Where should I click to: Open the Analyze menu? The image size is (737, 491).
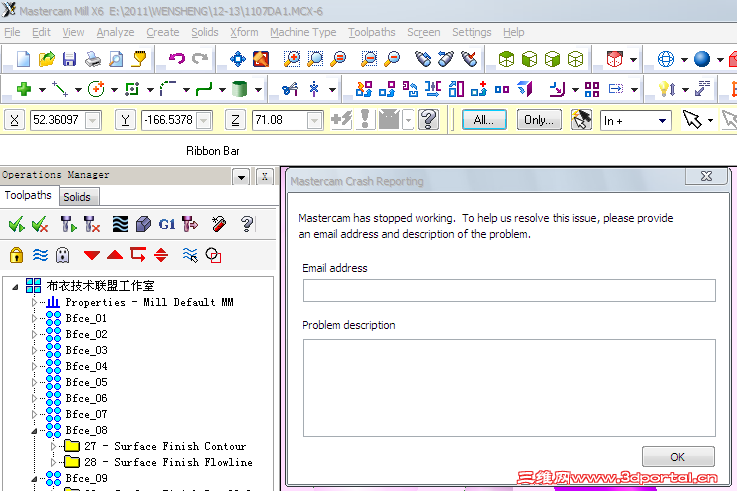click(x=115, y=32)
